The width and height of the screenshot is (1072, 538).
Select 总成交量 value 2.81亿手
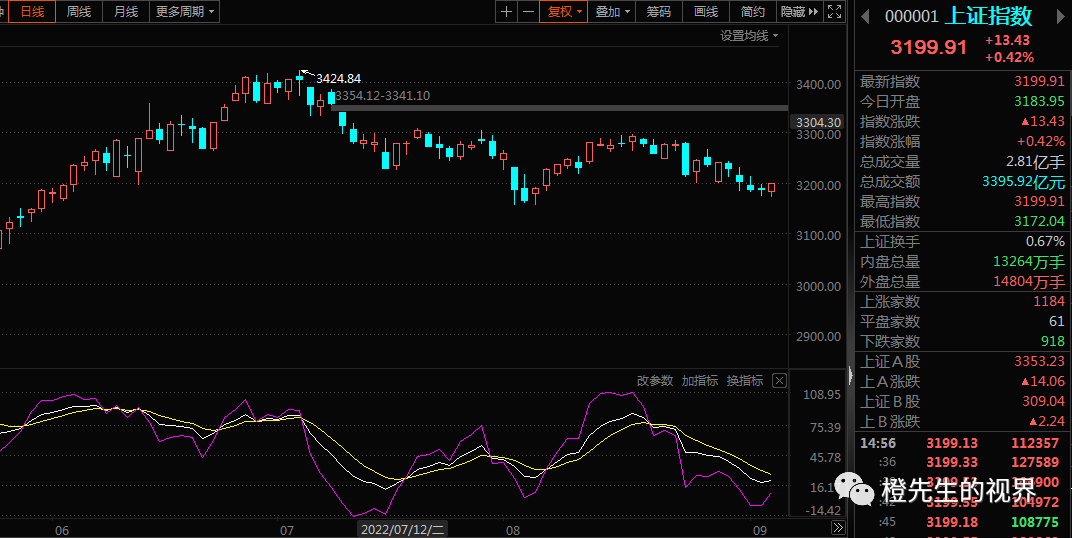pos(1034,162)
